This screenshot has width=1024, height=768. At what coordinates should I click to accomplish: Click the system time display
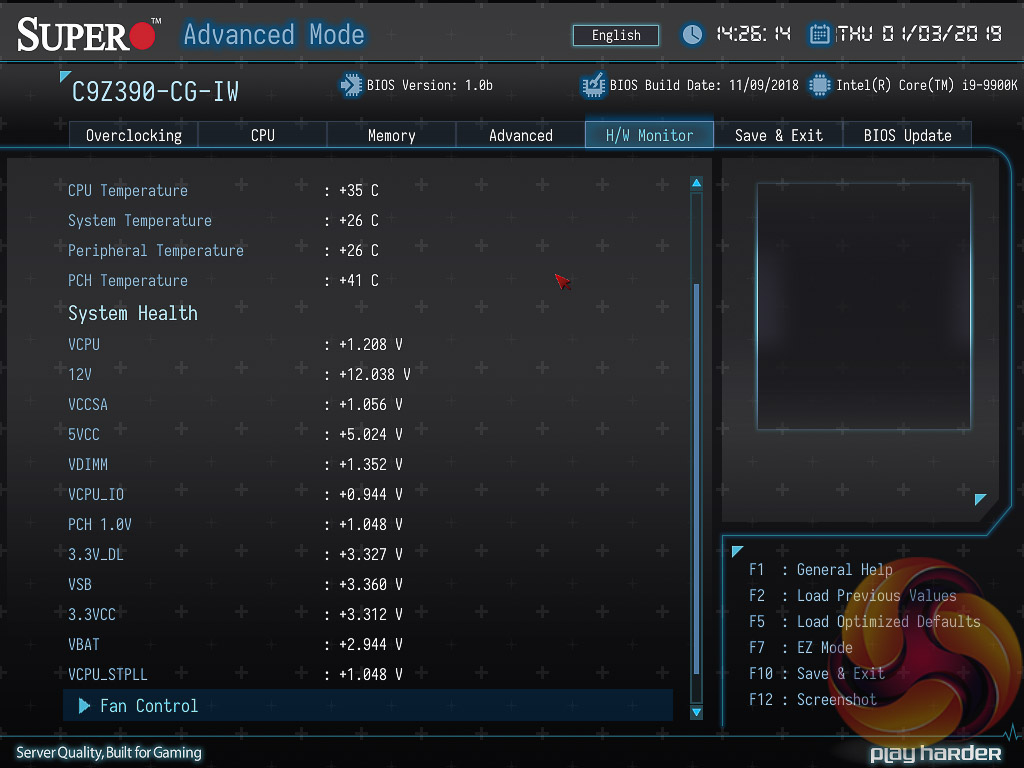pos(754,34)
